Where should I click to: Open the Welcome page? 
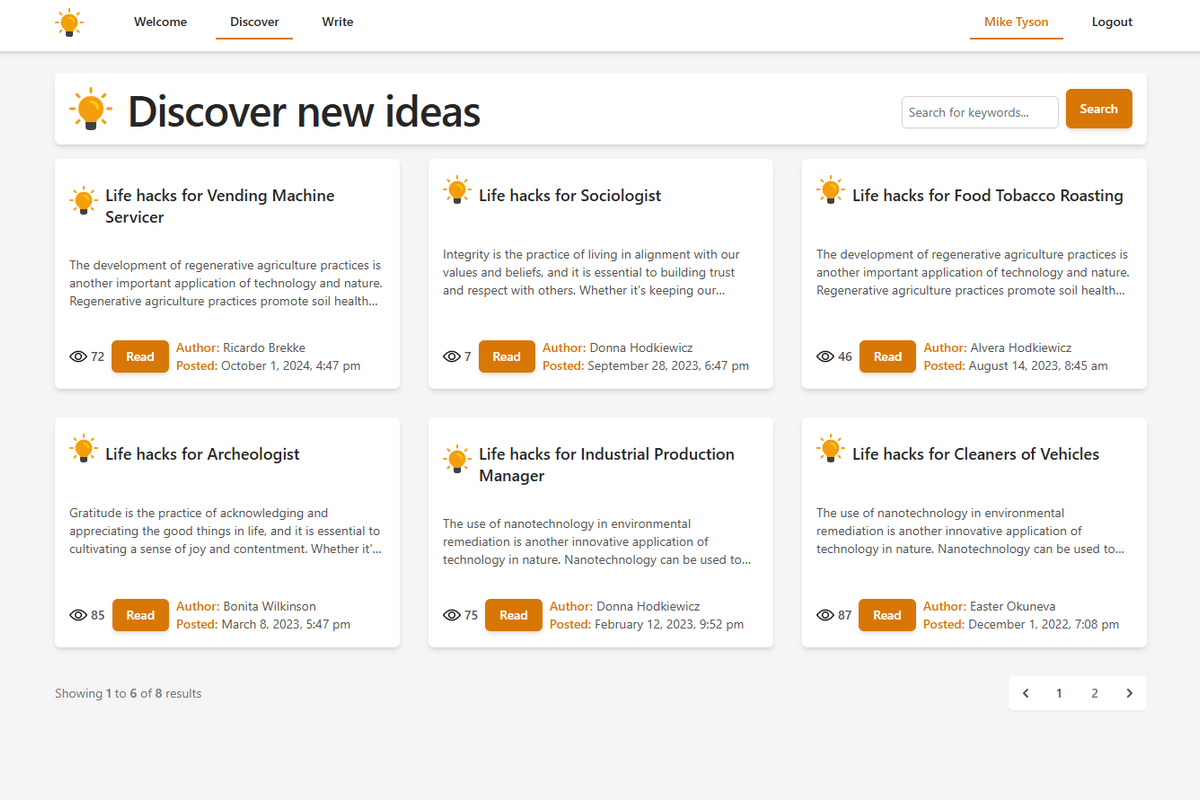point(160,22)
